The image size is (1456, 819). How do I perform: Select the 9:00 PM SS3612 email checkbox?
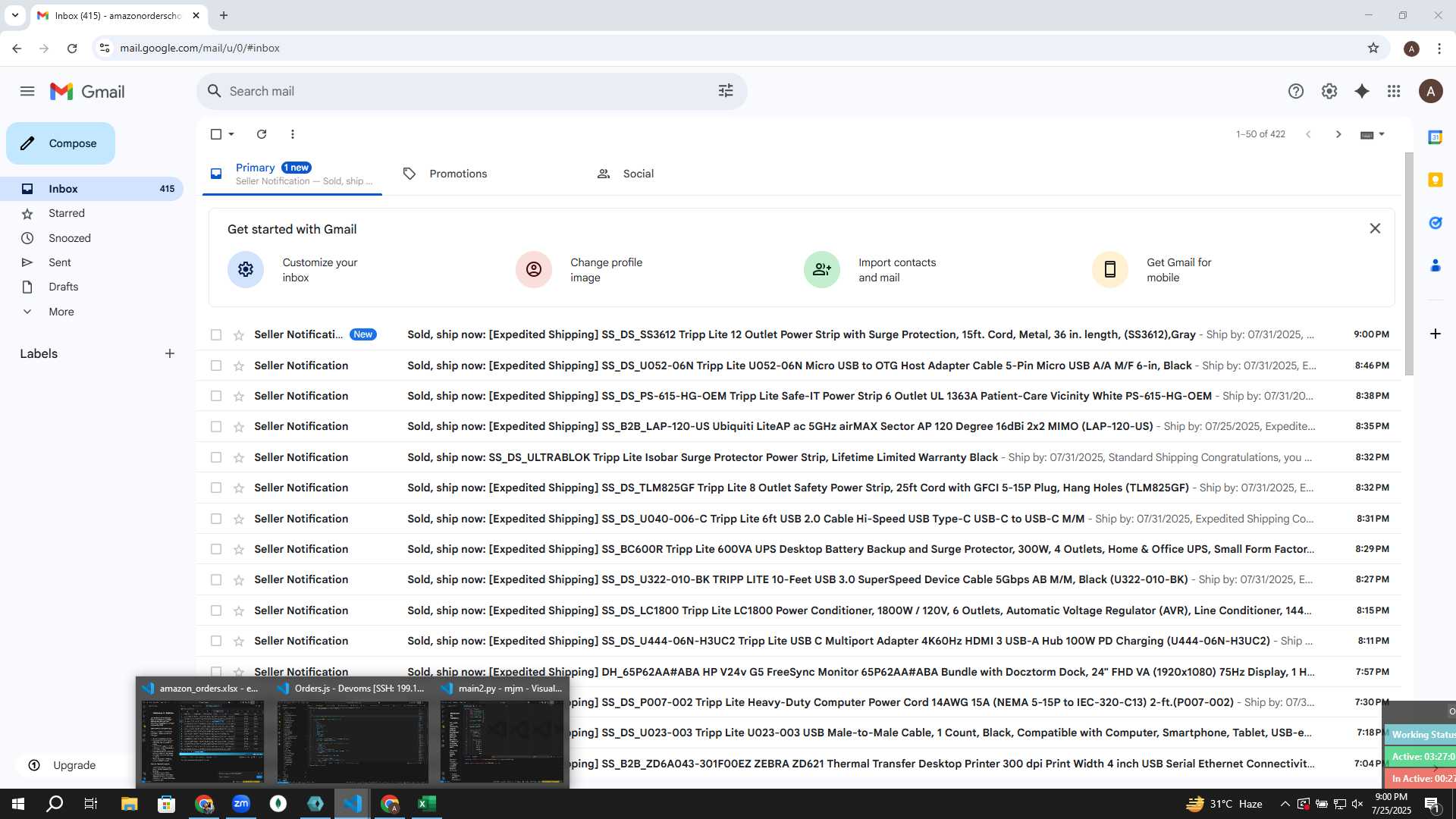pos(216,334)
